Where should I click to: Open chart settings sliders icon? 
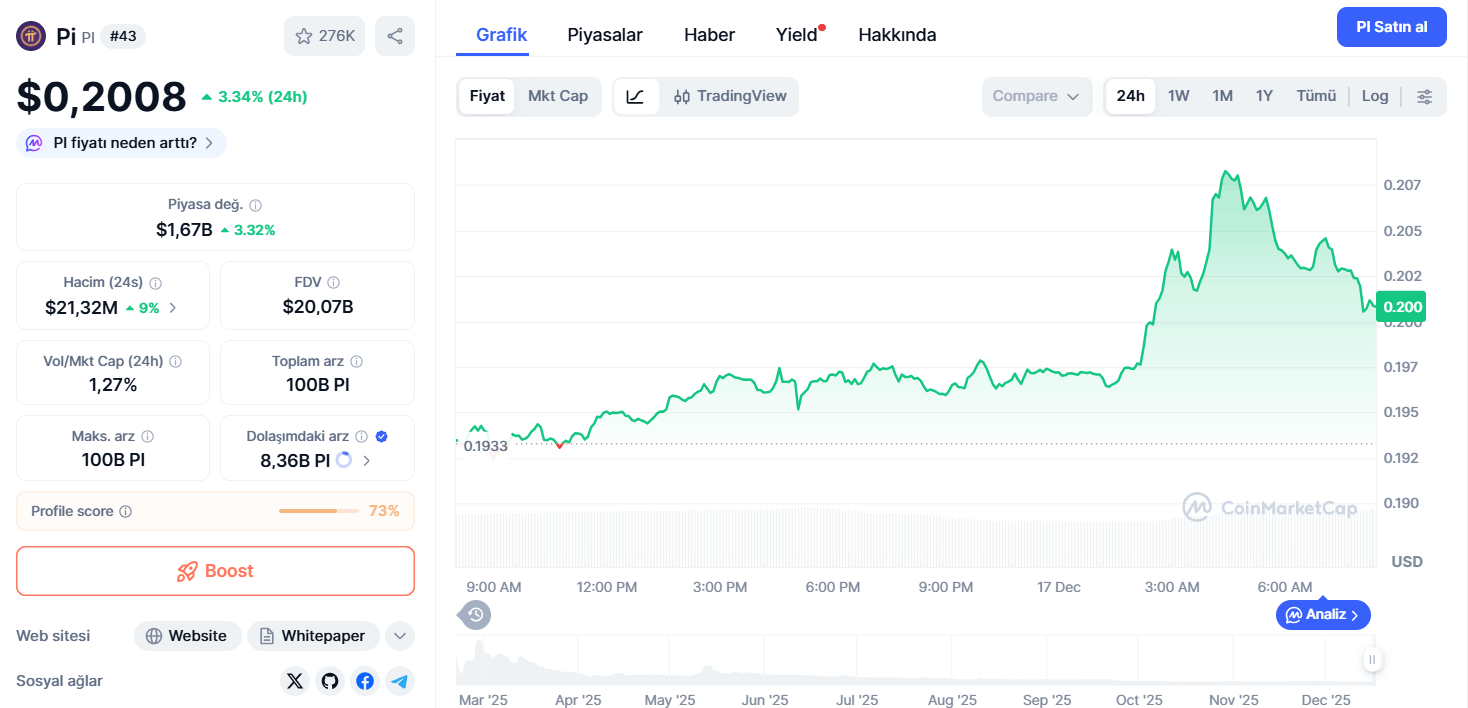pyautogui.click(x=1425, y=96)
